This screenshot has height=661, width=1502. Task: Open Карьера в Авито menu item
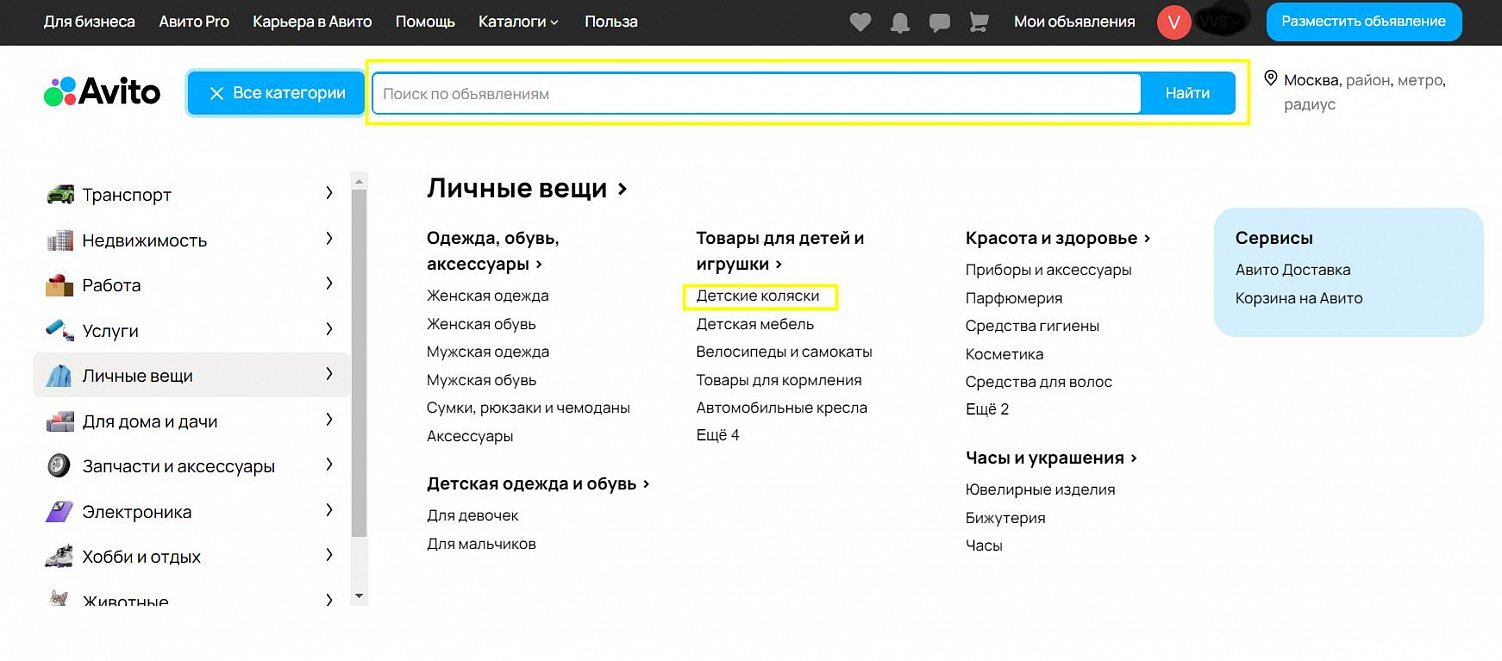(x=312, y=21)
